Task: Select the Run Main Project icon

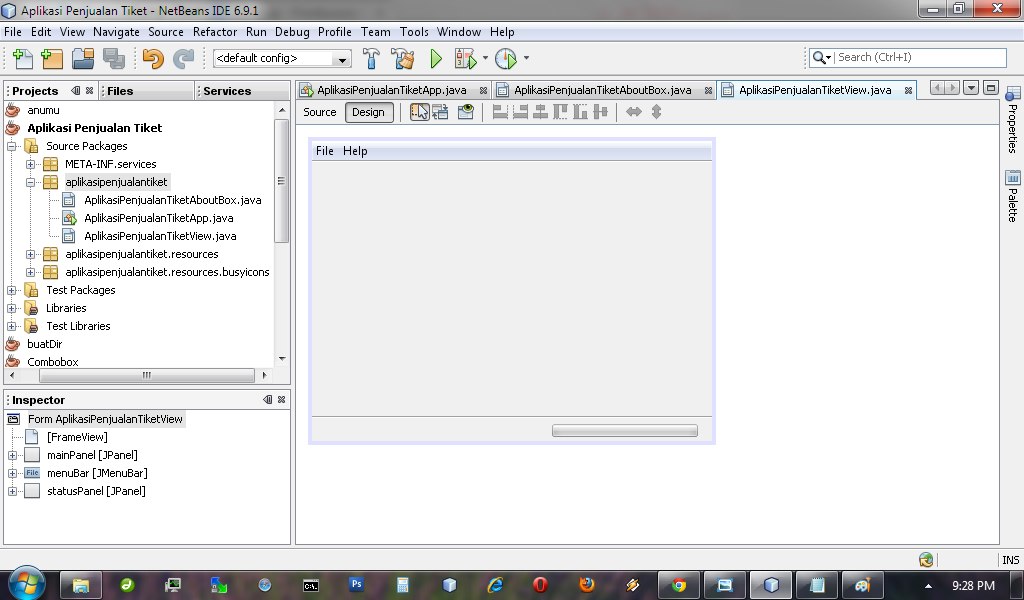Action: (x=435, y=57)
